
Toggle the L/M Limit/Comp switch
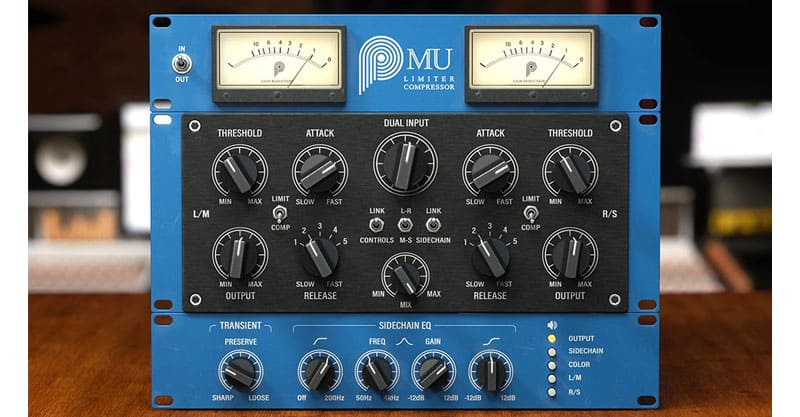[280, 213]
